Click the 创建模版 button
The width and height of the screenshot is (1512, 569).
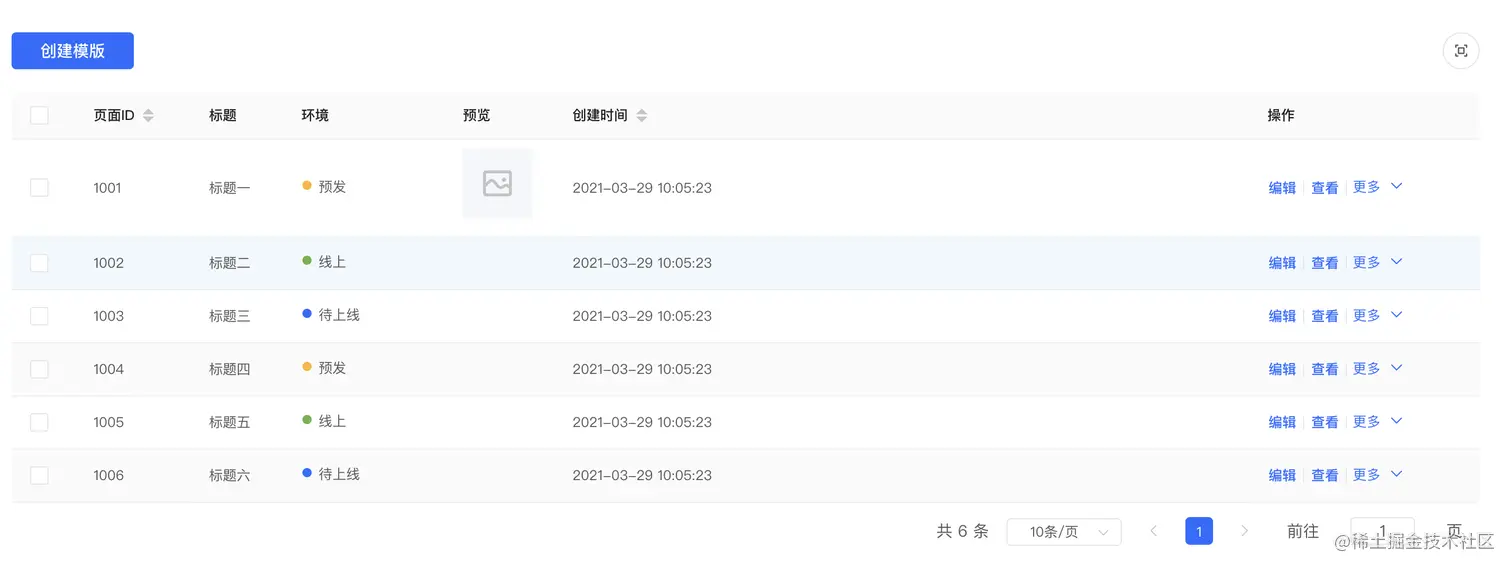[x=73, y=51]
